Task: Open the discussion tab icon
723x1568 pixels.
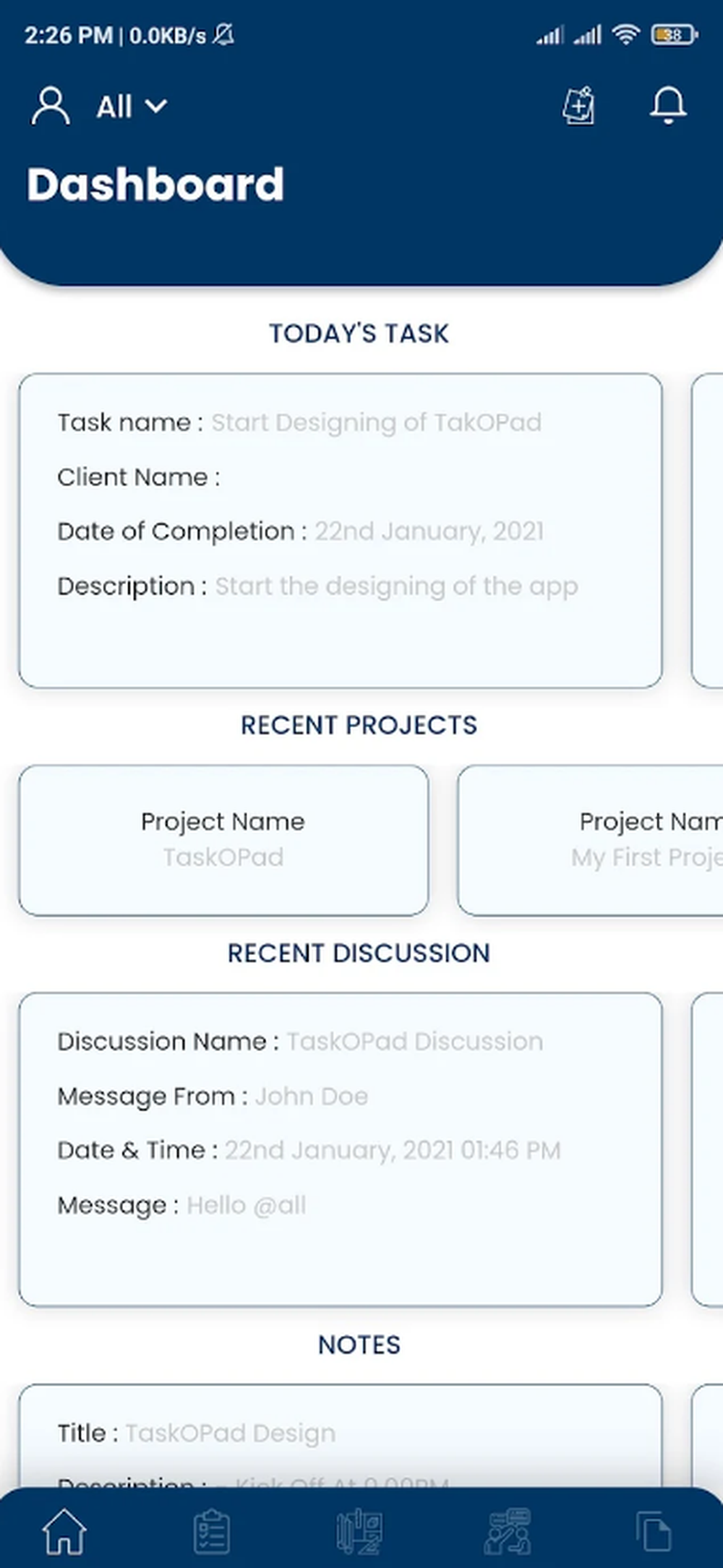Action: tap(508, 1532)
